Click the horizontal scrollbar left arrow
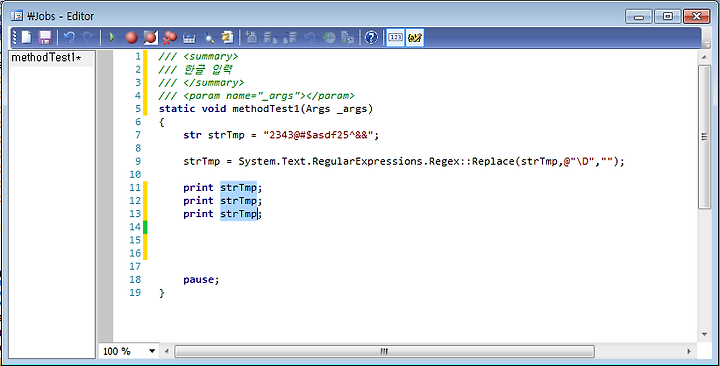The height and width of the screenshot is (366, 720). 167,351
